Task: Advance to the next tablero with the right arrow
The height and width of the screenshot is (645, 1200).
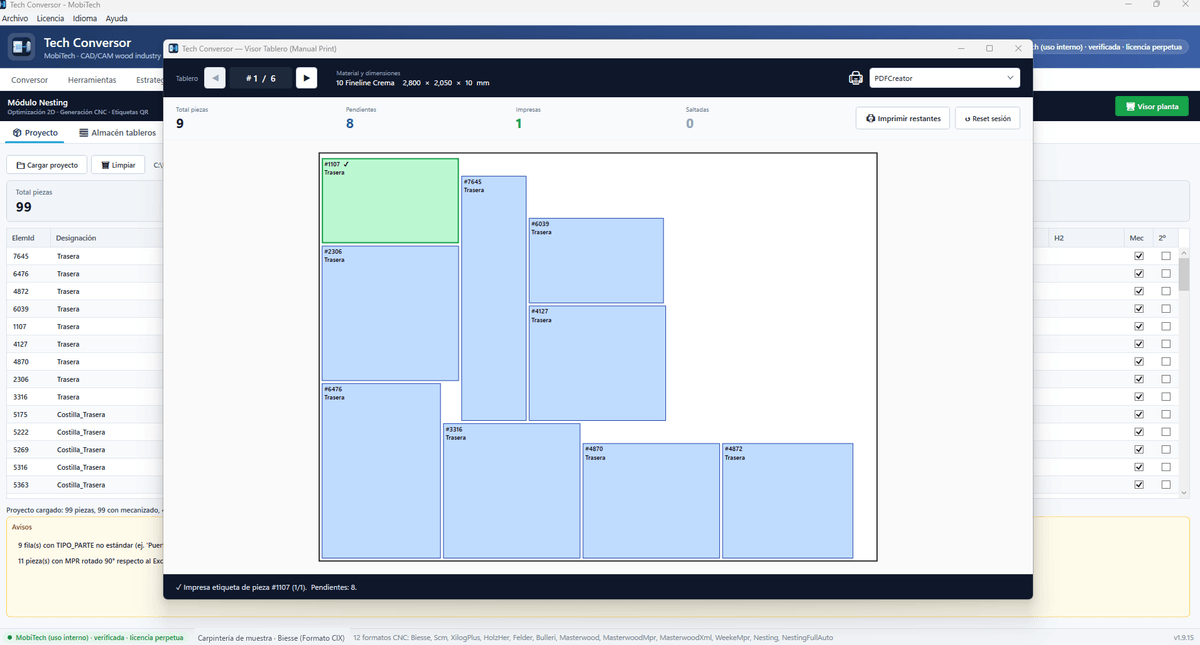Action: pos(307,78)
